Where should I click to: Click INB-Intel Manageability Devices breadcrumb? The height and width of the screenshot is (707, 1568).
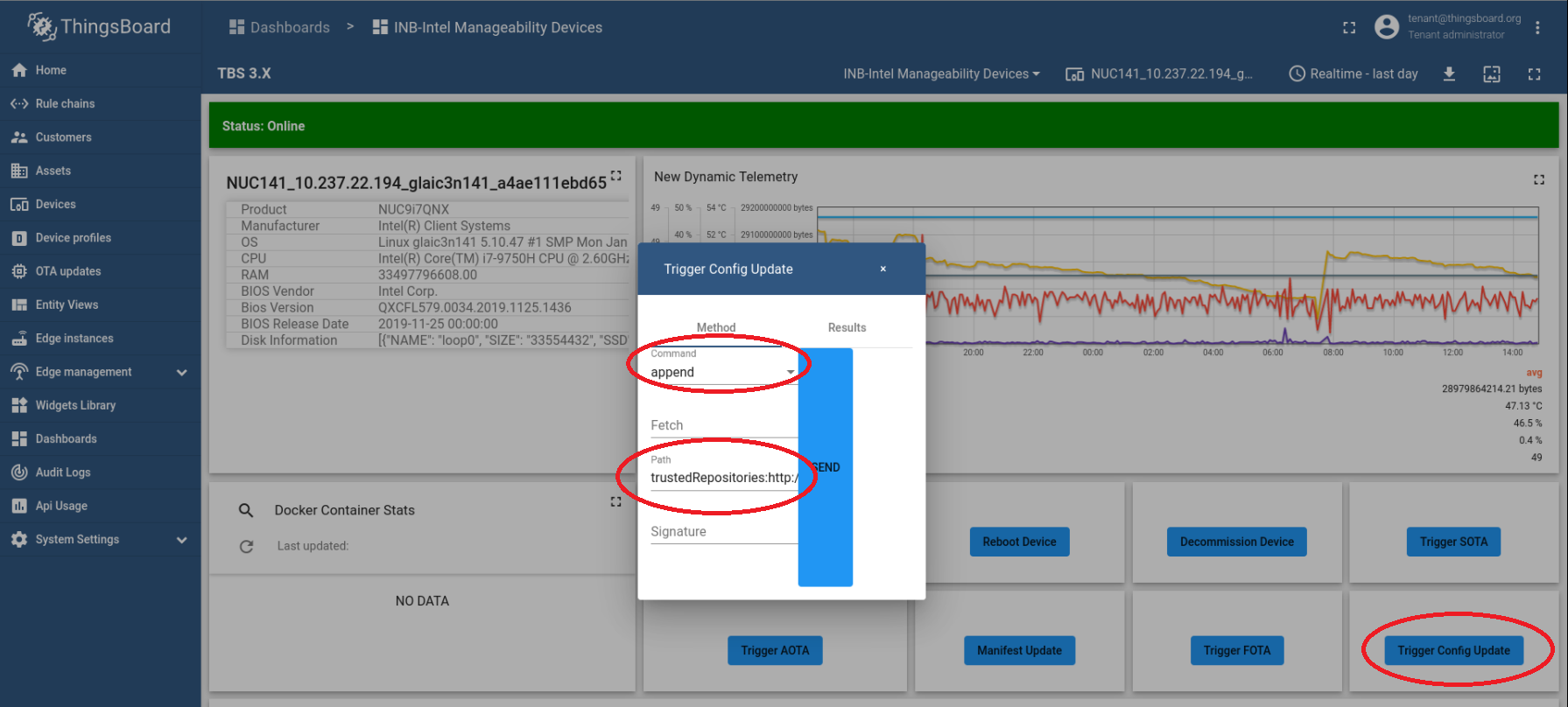[x=488, y=27]
